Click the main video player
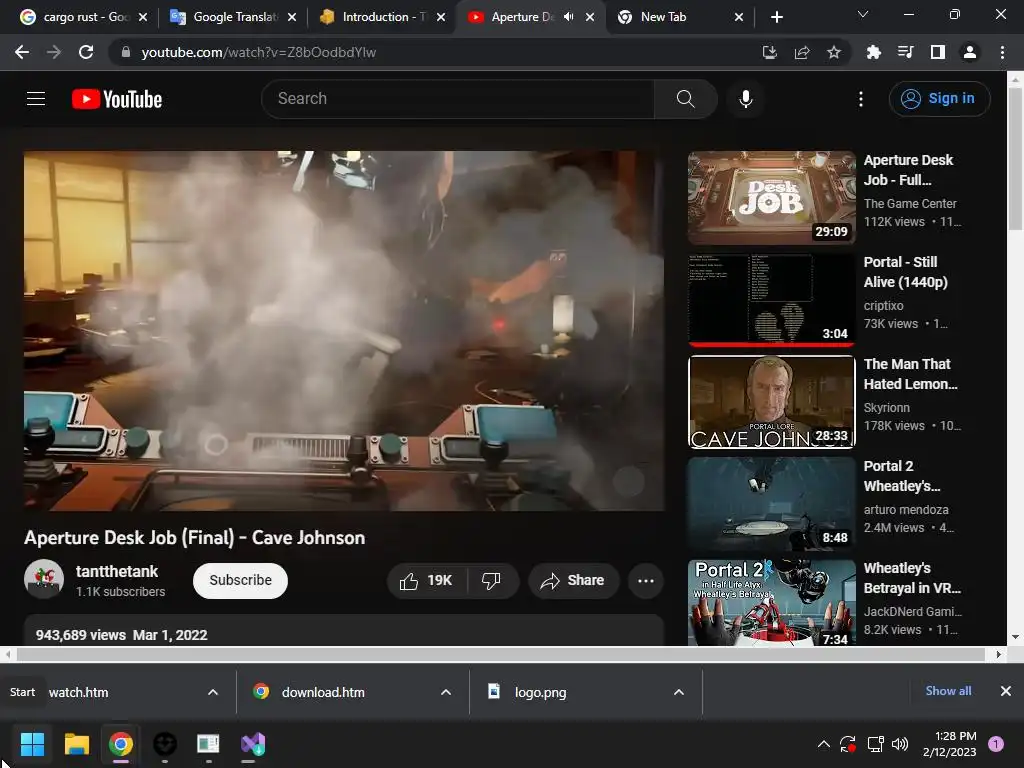 pyautogui.click(x=344, y=330)
